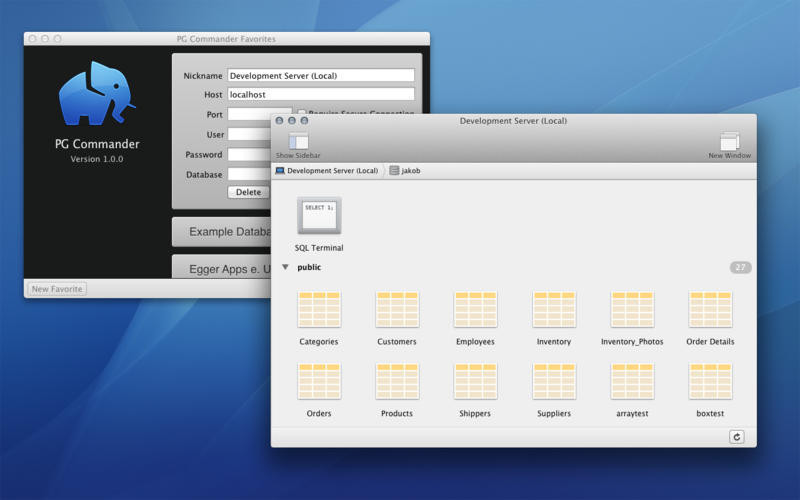Open the Employees table icon

(475, 309)
